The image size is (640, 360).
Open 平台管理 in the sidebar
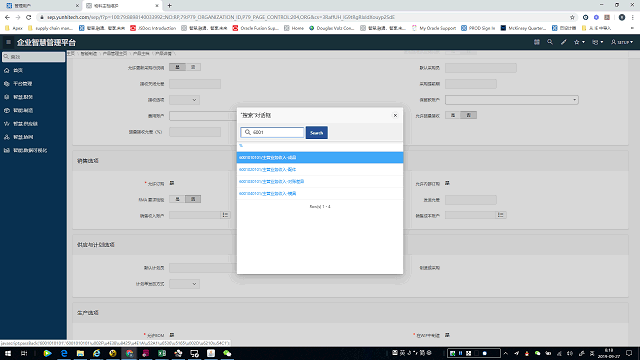(22, 84)
